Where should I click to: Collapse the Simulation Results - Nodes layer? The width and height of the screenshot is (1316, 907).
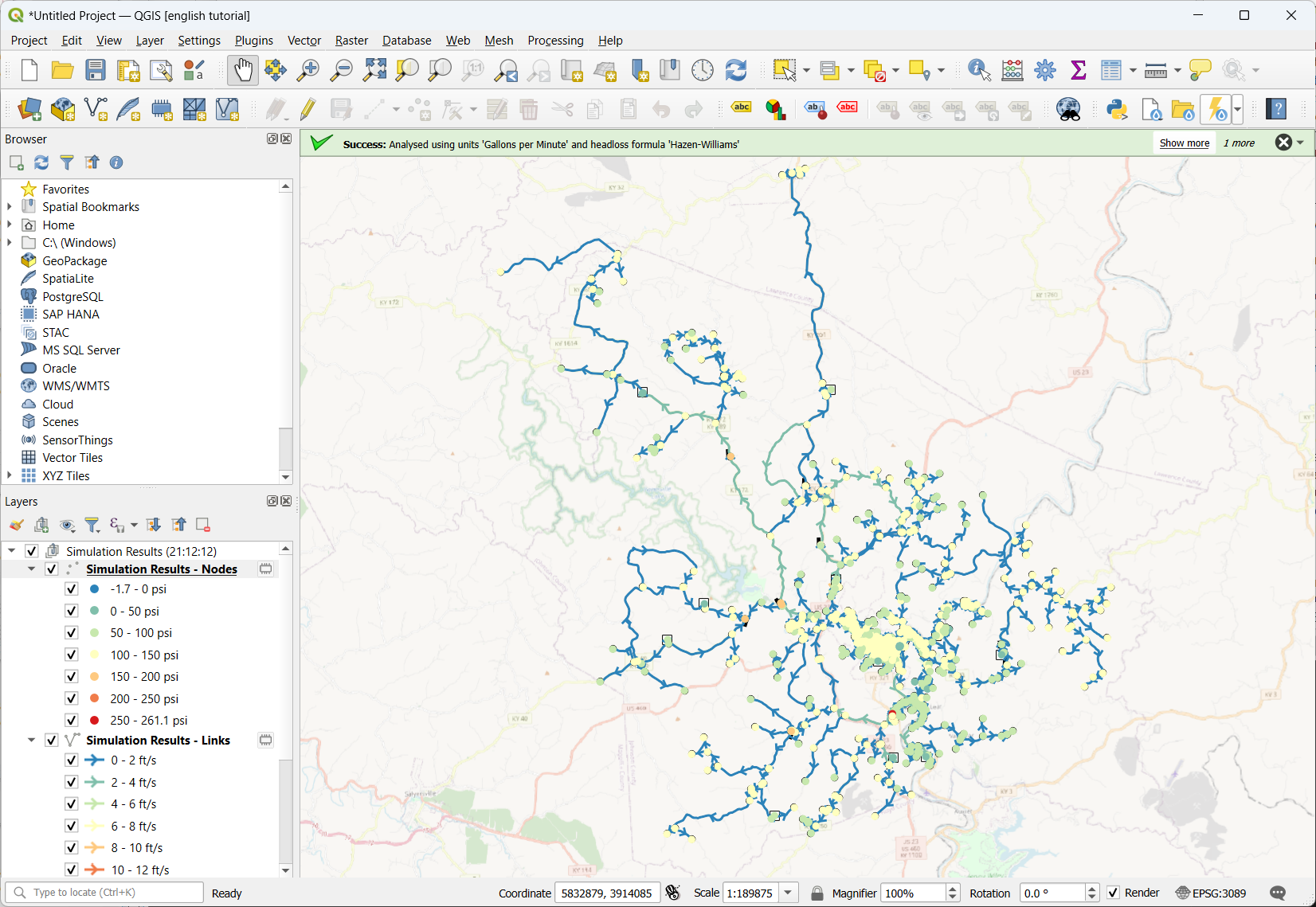tap(31, 569)
